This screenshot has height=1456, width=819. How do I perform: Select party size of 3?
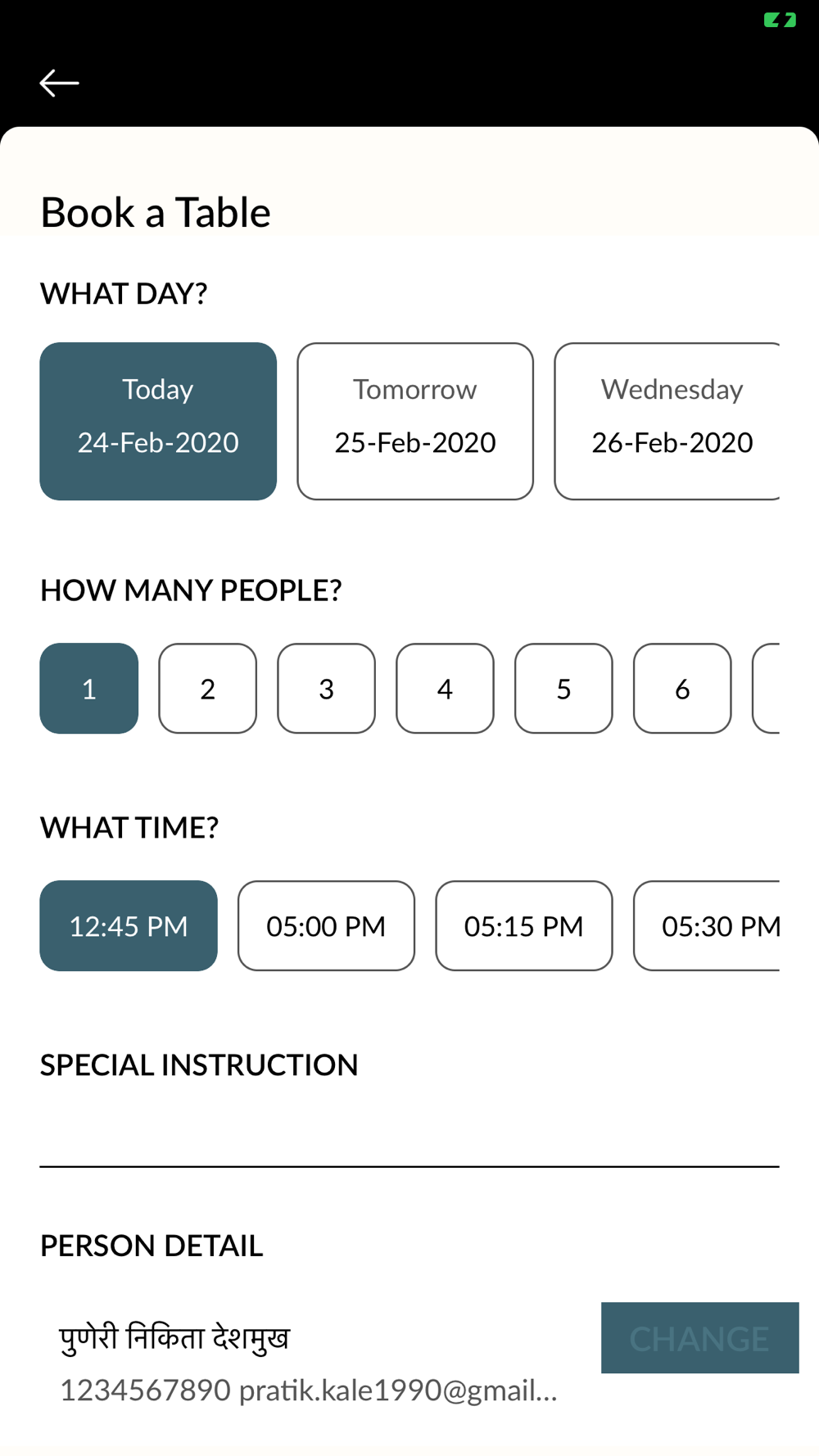point(326,688)
